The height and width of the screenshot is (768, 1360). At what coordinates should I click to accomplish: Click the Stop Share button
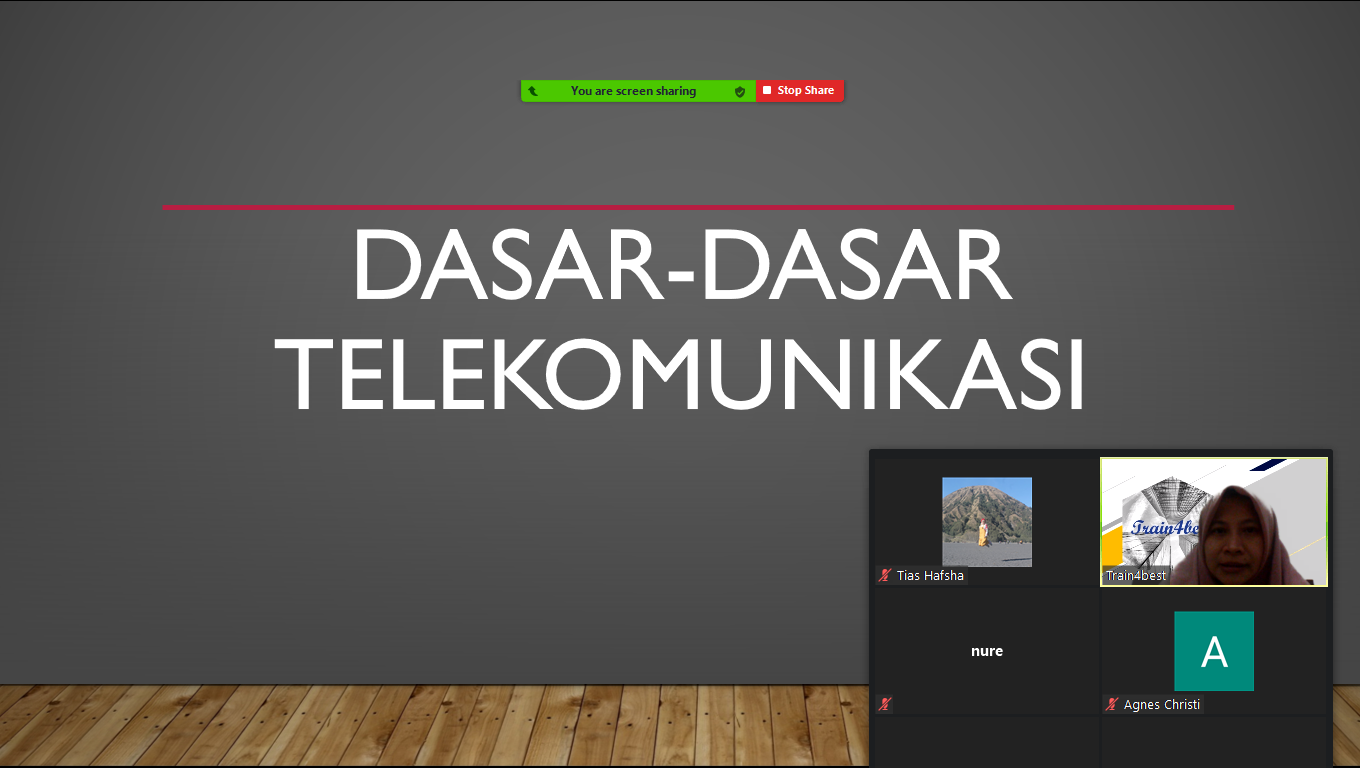800,91
